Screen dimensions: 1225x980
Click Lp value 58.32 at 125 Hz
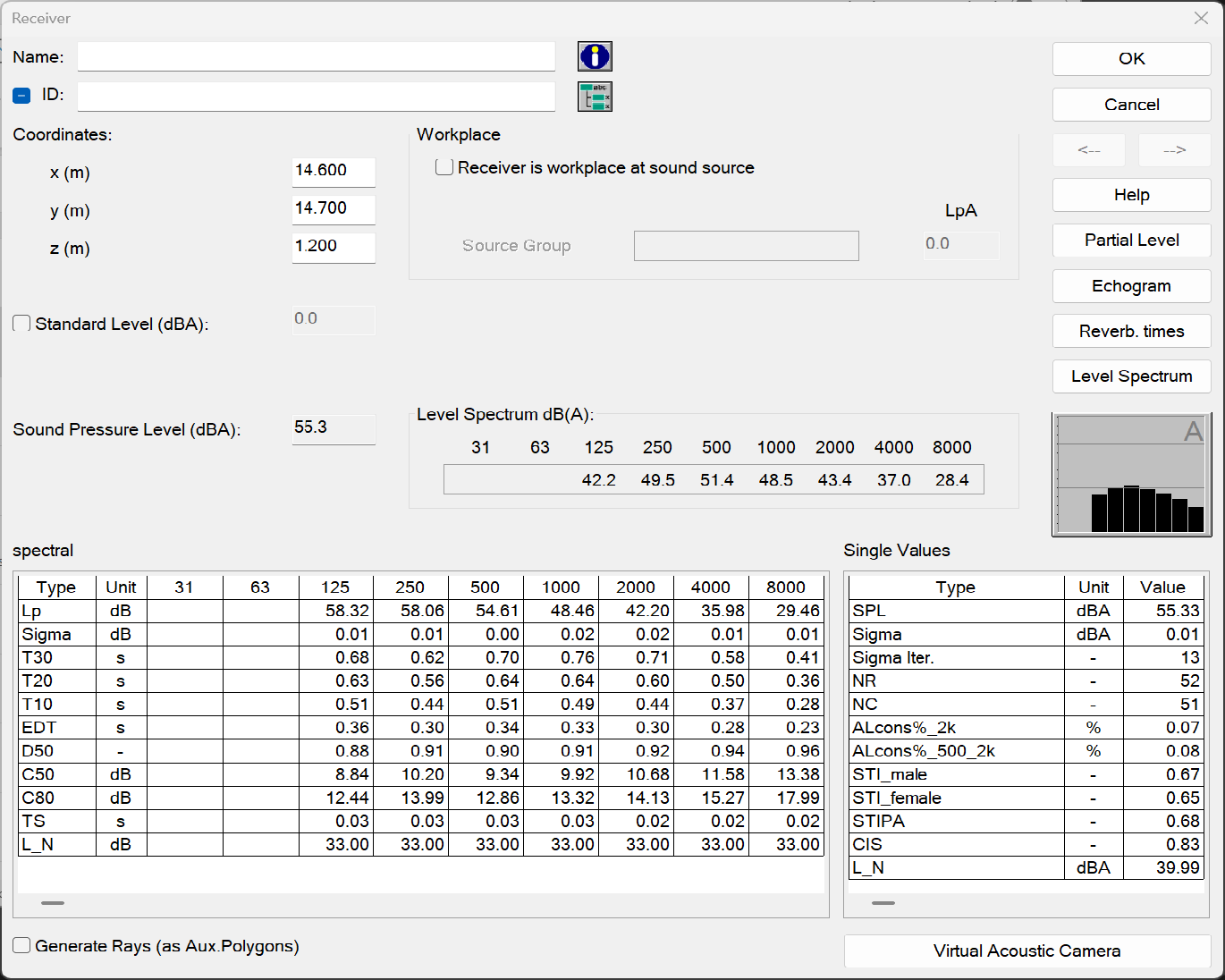coord(336,611)
